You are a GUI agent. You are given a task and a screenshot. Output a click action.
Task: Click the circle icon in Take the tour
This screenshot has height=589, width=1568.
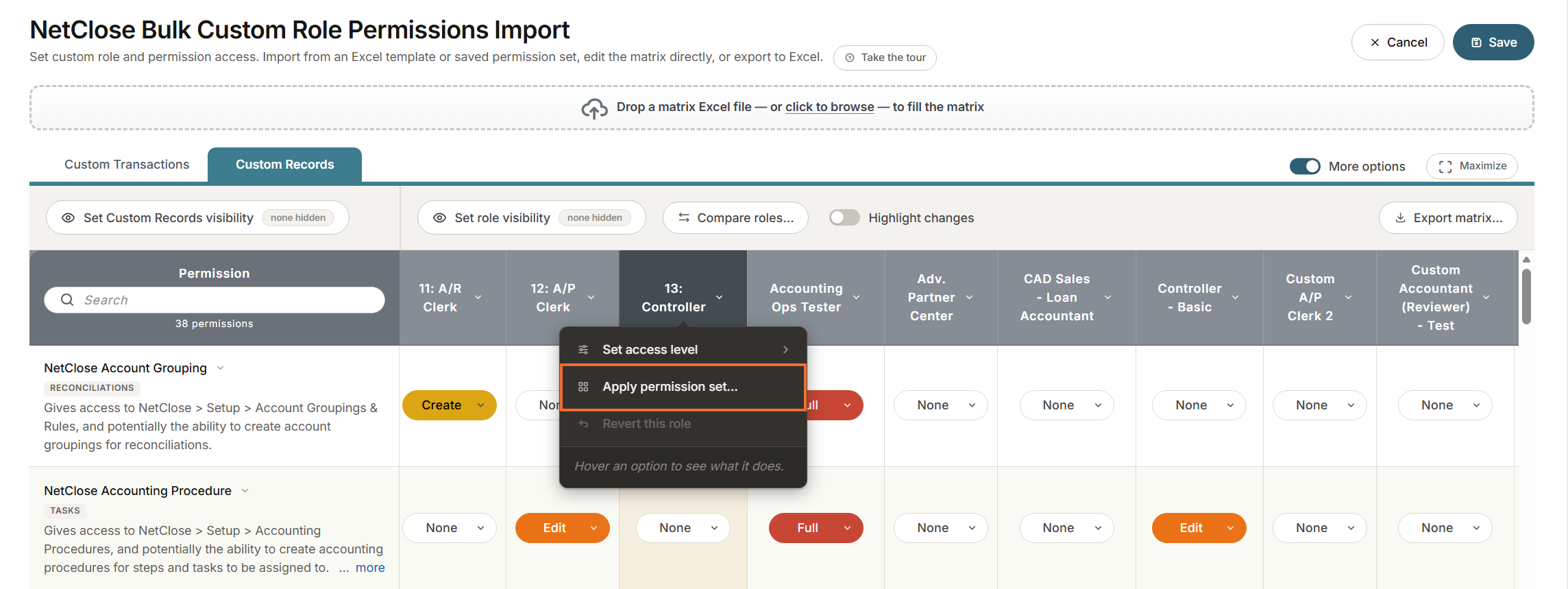(x=850, y=58)
